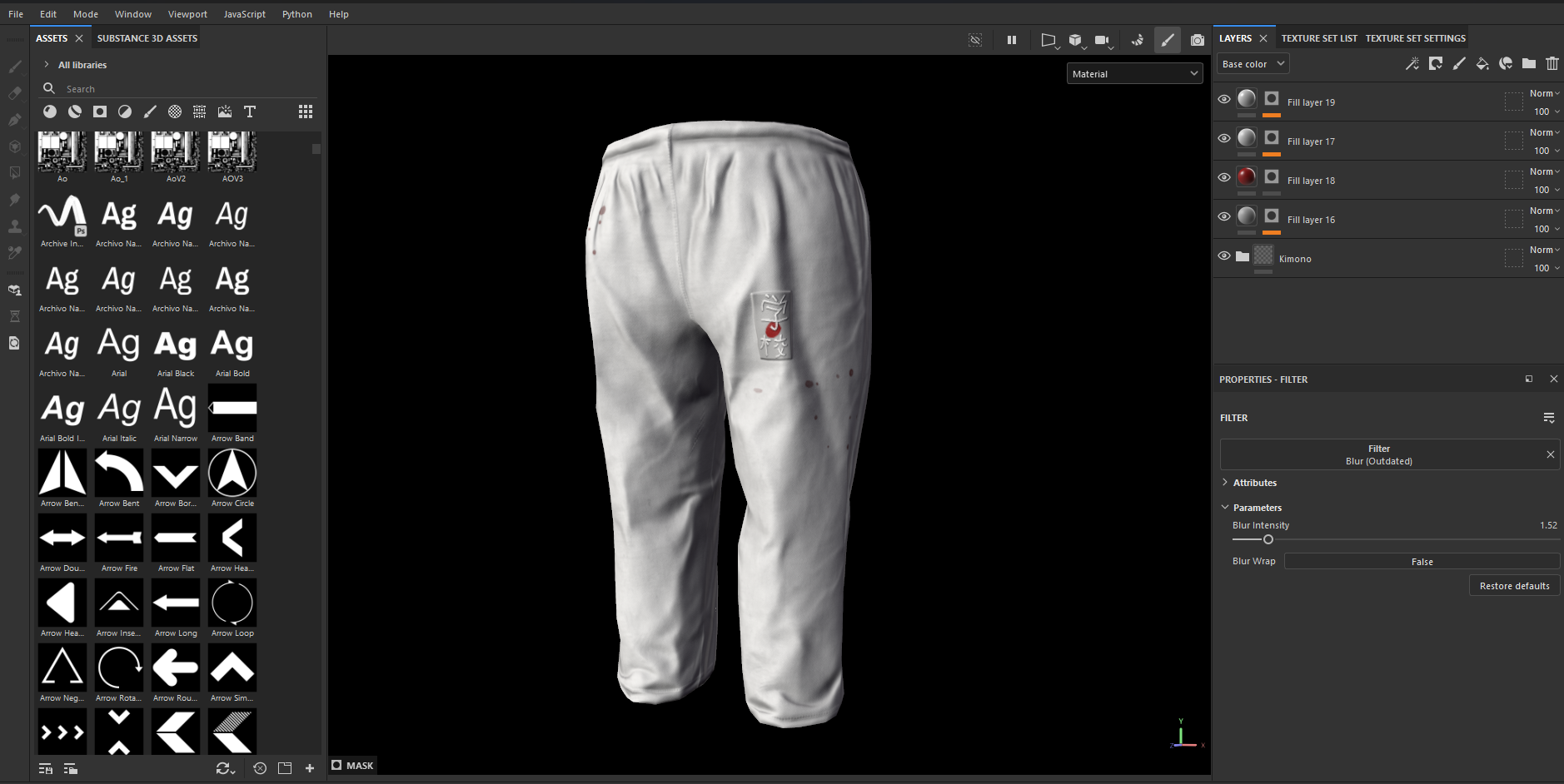The image size is (1564, 784).
Task: Toggle visibility of Fill layer 18
Action: (x=1224, y=177)
